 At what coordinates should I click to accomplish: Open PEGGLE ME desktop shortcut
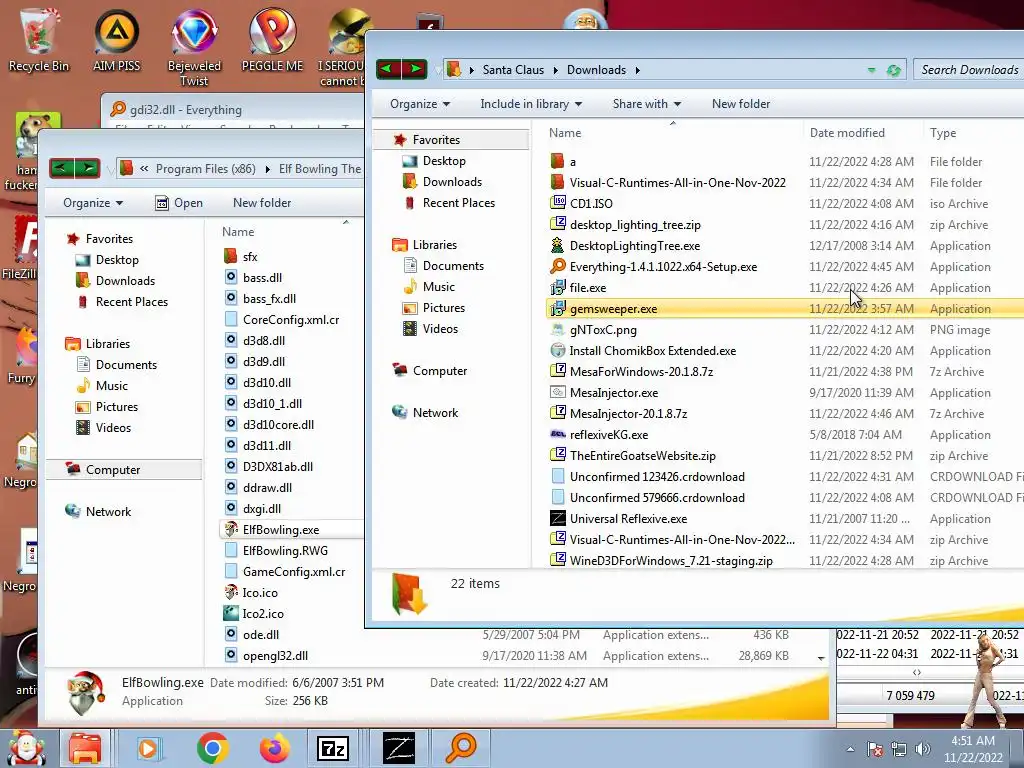[x=272, y=38]
